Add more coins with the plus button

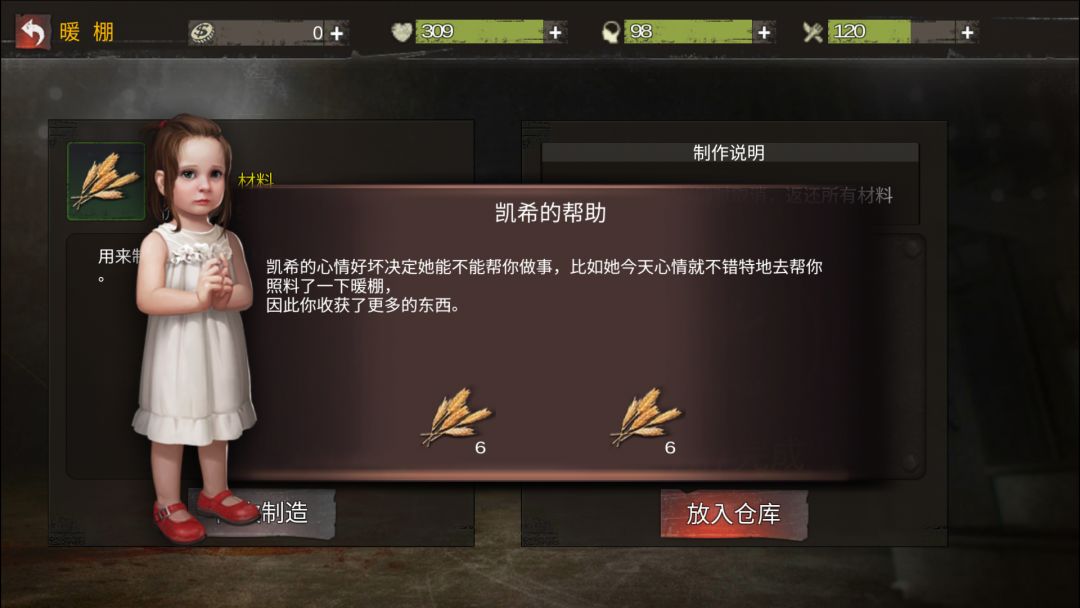coord(337,33)
